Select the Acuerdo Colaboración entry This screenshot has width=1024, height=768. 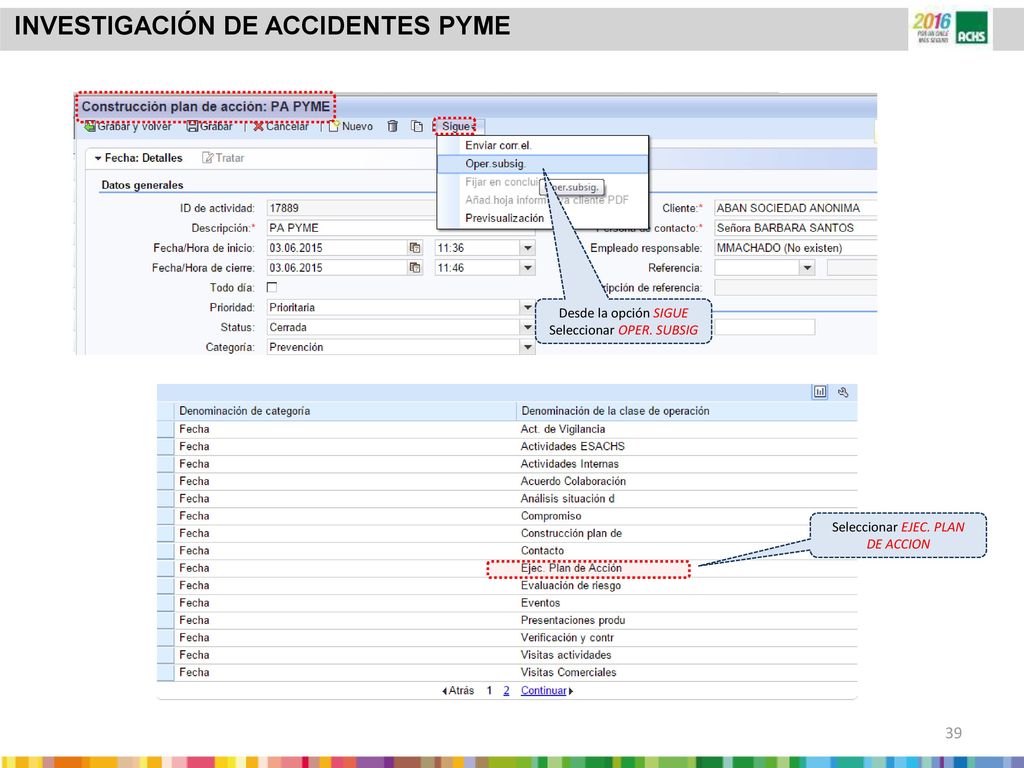tap(573, 481)
